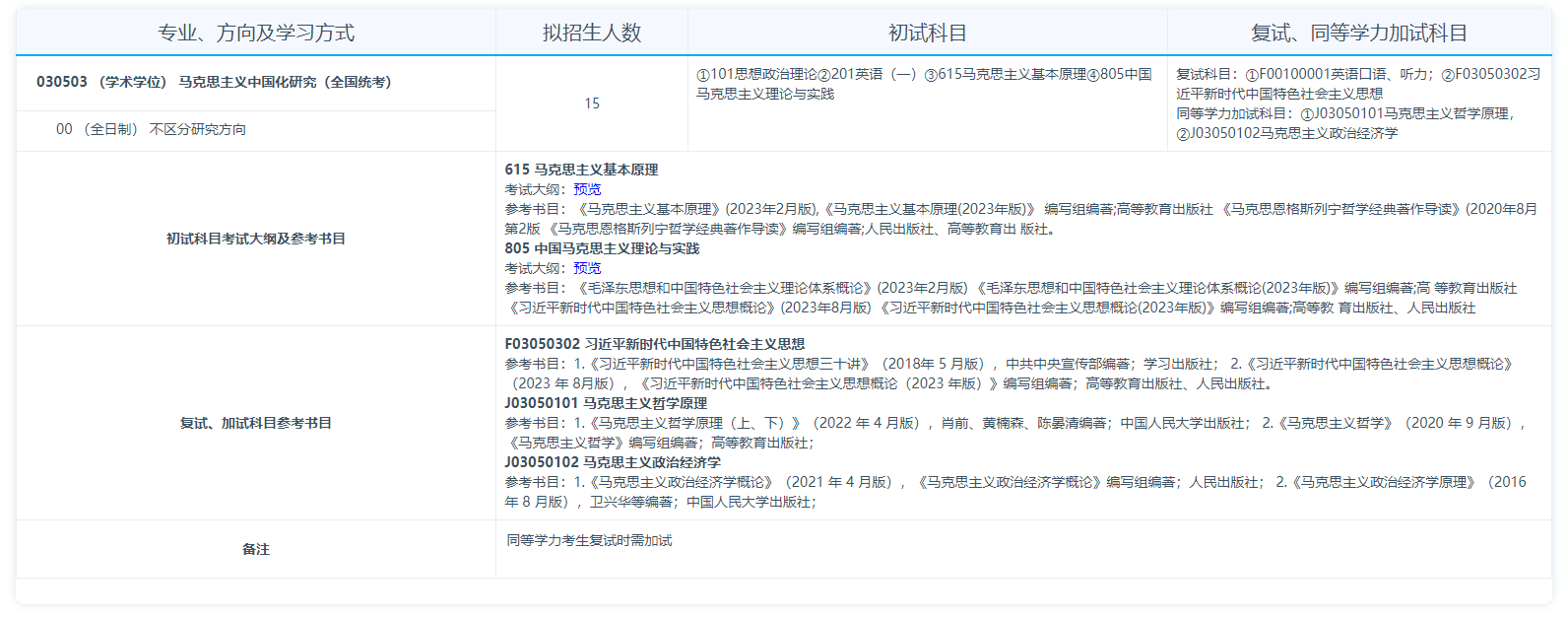Click the F03050302 reference list mentioning 三十讲
The image size is (1568, 619).
(x=1010, y=374)
